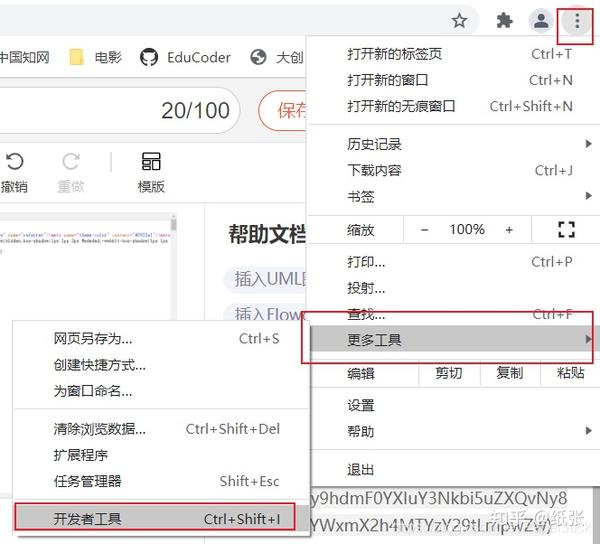600x544 pixels.
Task: Select 创建快捷方式... in the submenu
Action: (161, 365)
